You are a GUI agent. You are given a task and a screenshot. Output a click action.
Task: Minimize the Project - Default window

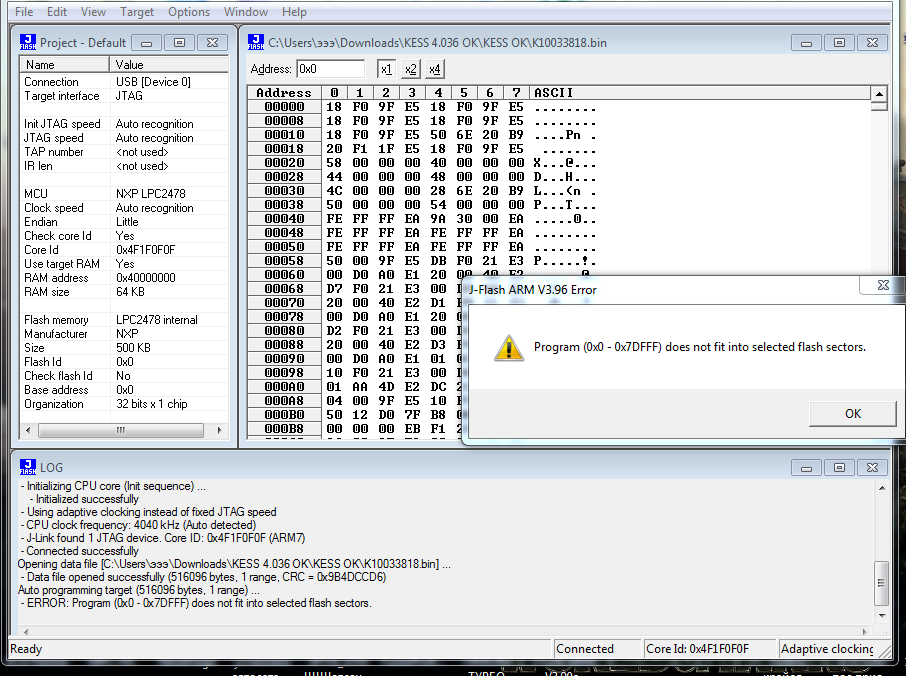[146, 43]
